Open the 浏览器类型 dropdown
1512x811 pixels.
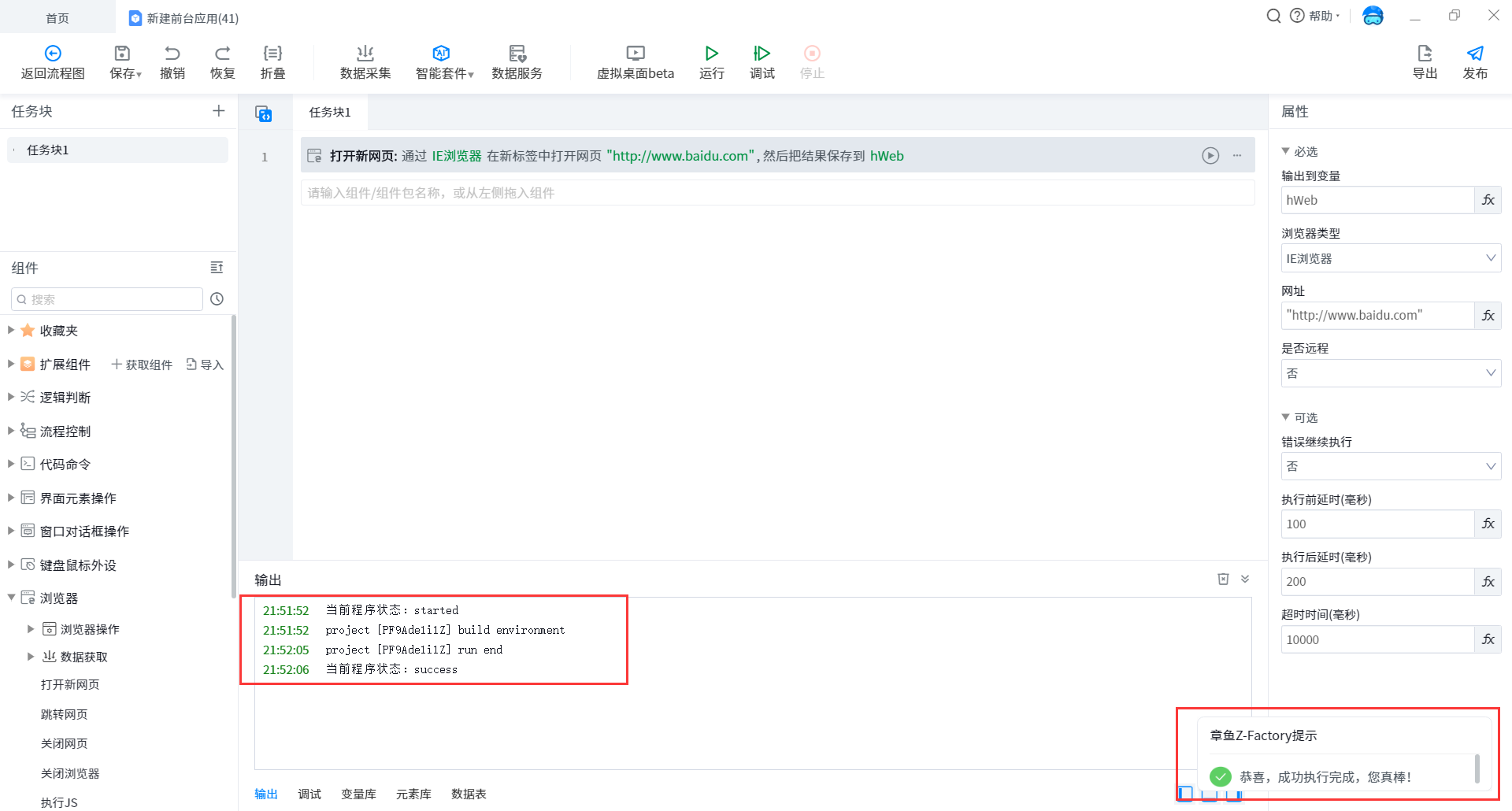click(x=1391, y=258)
